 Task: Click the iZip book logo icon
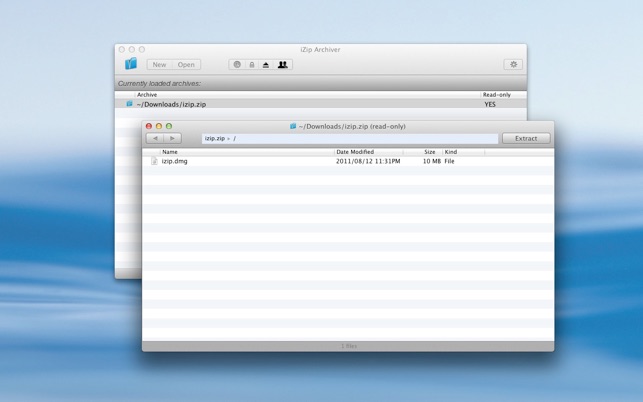coord(131,64)
